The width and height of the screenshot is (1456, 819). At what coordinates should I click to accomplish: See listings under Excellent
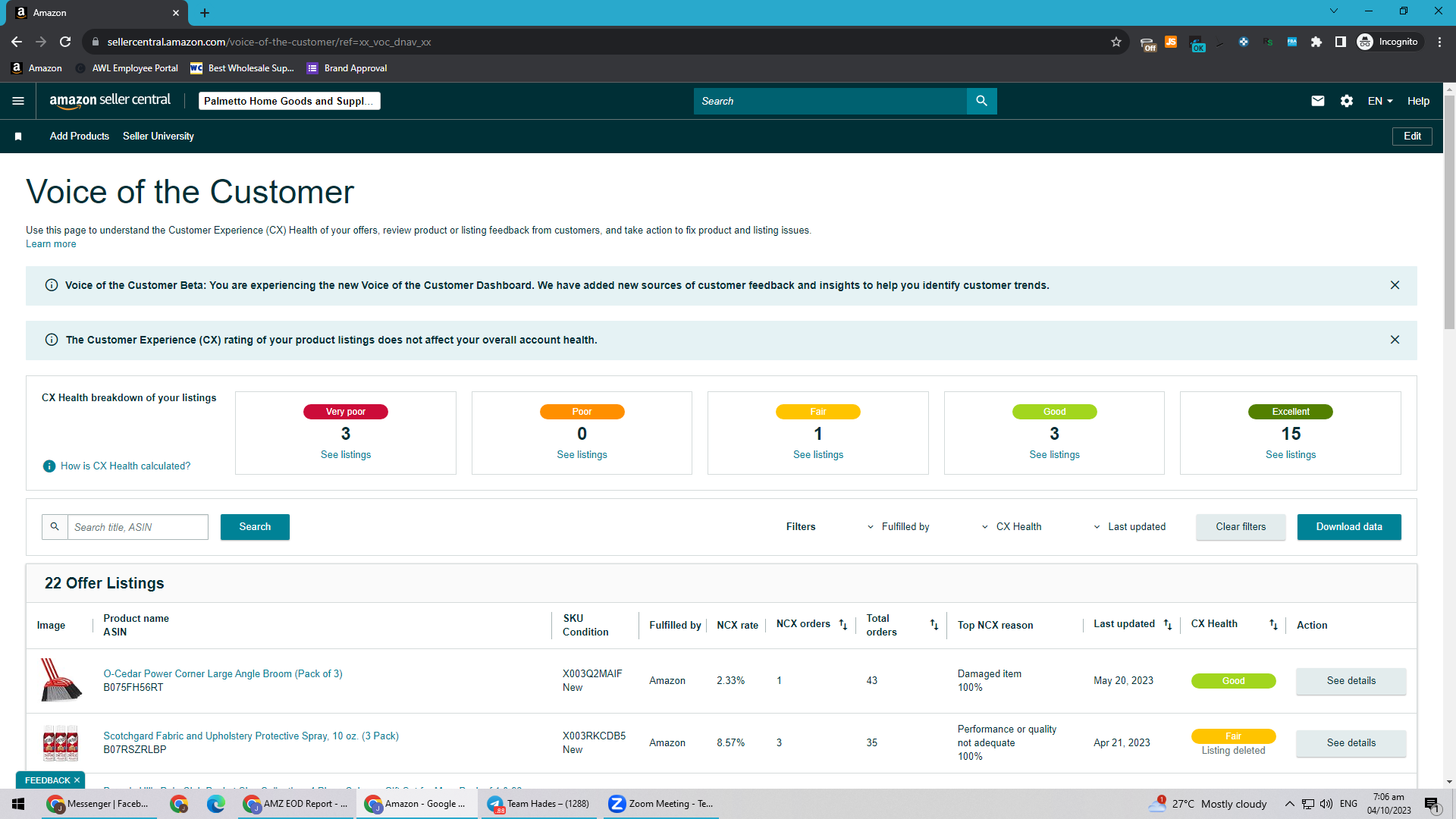(1291, 455)
